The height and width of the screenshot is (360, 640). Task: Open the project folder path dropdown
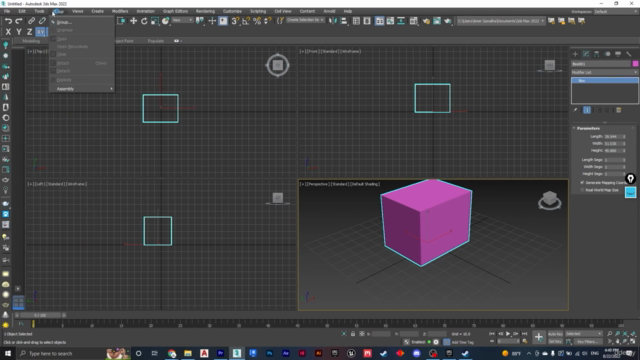[500, 21]
